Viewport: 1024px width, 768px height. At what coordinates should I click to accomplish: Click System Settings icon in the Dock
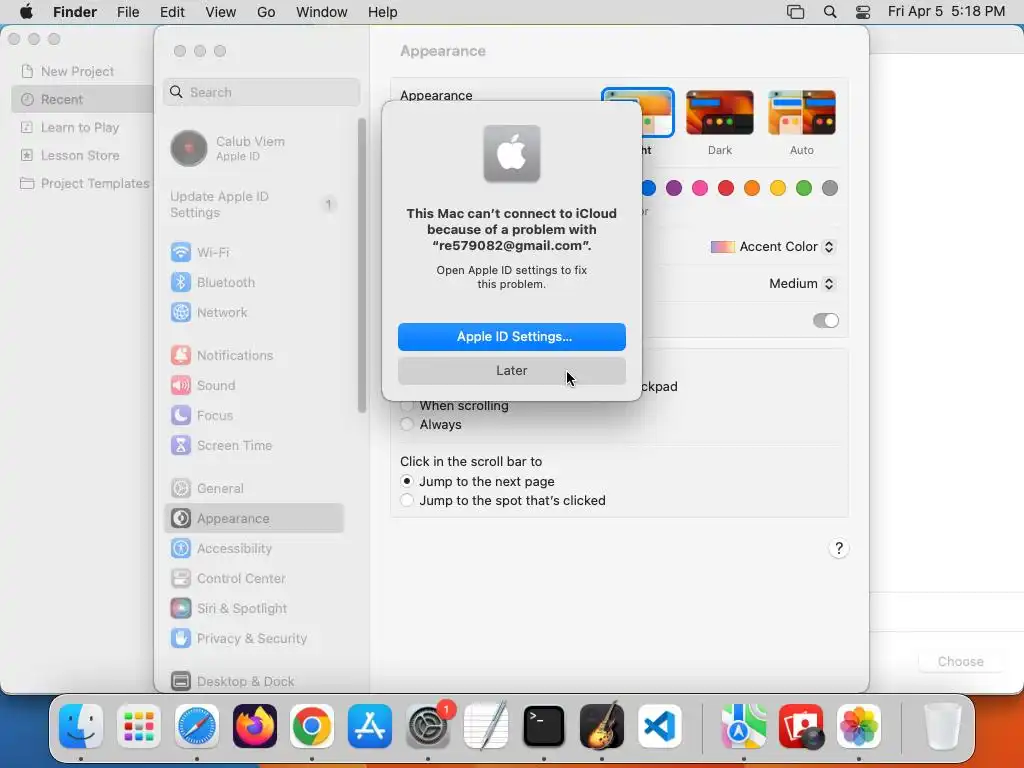(428, 726)
